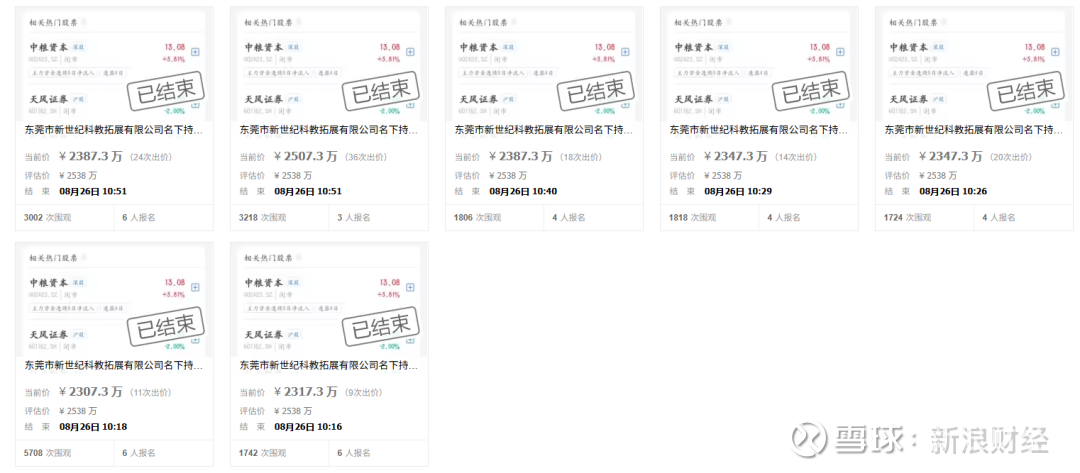Screen dimensions: 1080x473
Task: Click 评估价 ¥2538万 in the 36次出价 card
Action: (276, 176)
